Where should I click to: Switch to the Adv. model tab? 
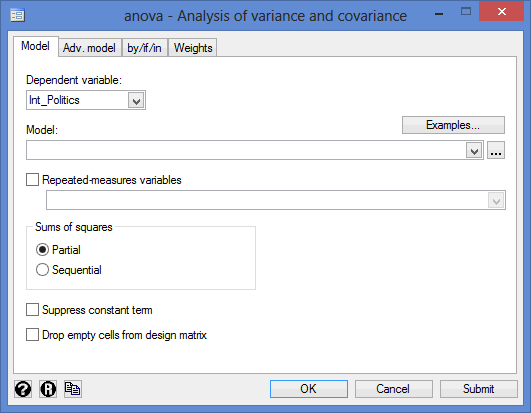(x=89, y=48)
